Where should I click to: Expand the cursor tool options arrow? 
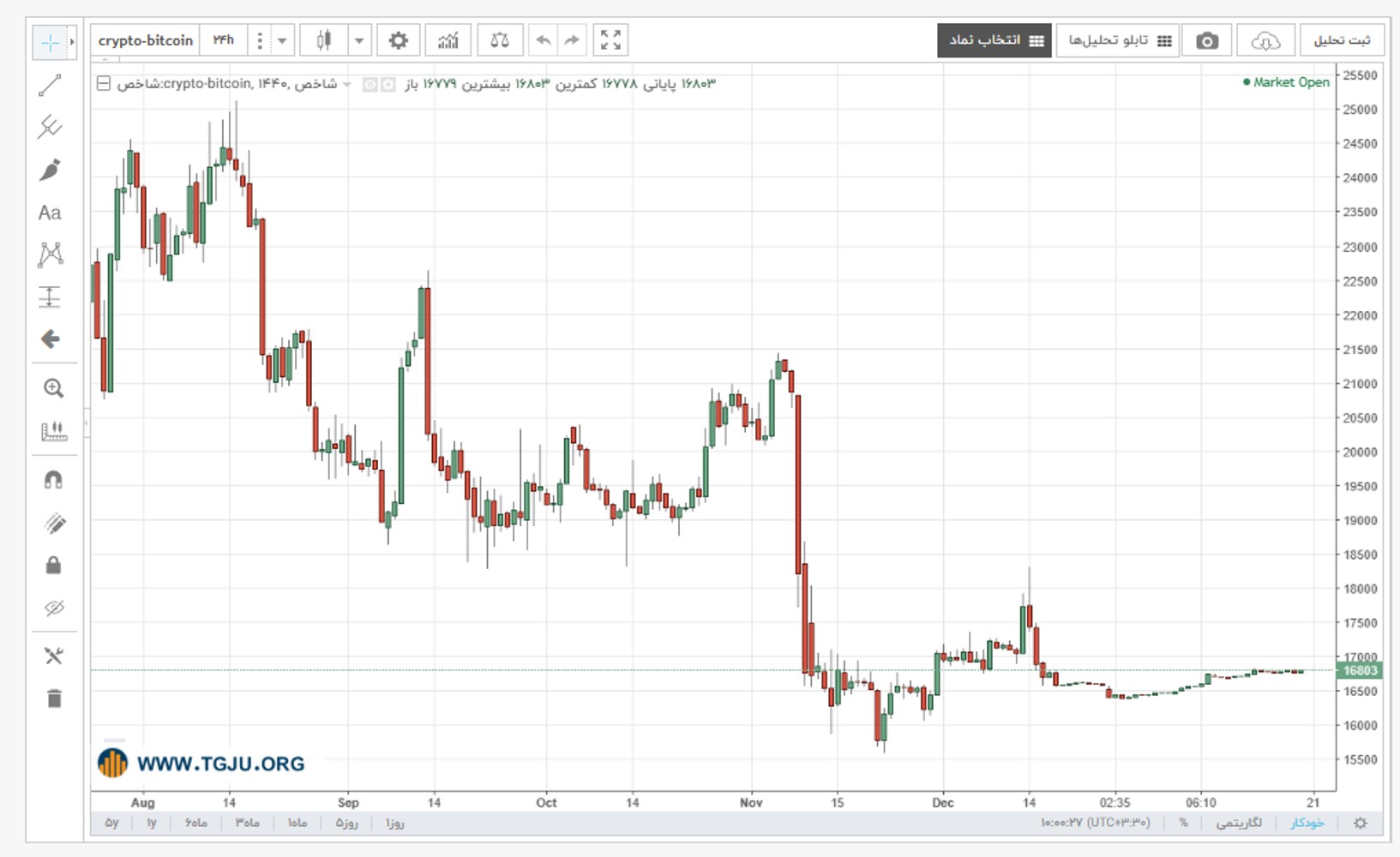point(72,42)
